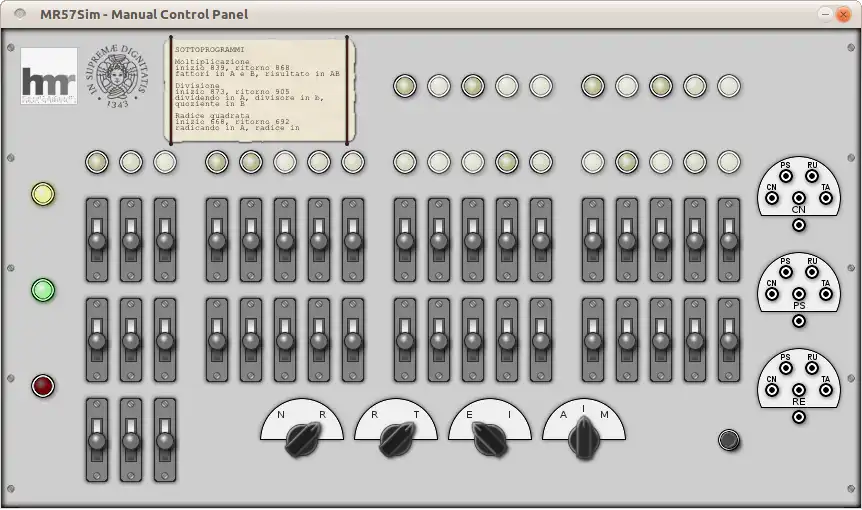The width and height of the screenshot is (862, 510).
Task: Click the green indicator lamp on the left
Action: (43, 290)
